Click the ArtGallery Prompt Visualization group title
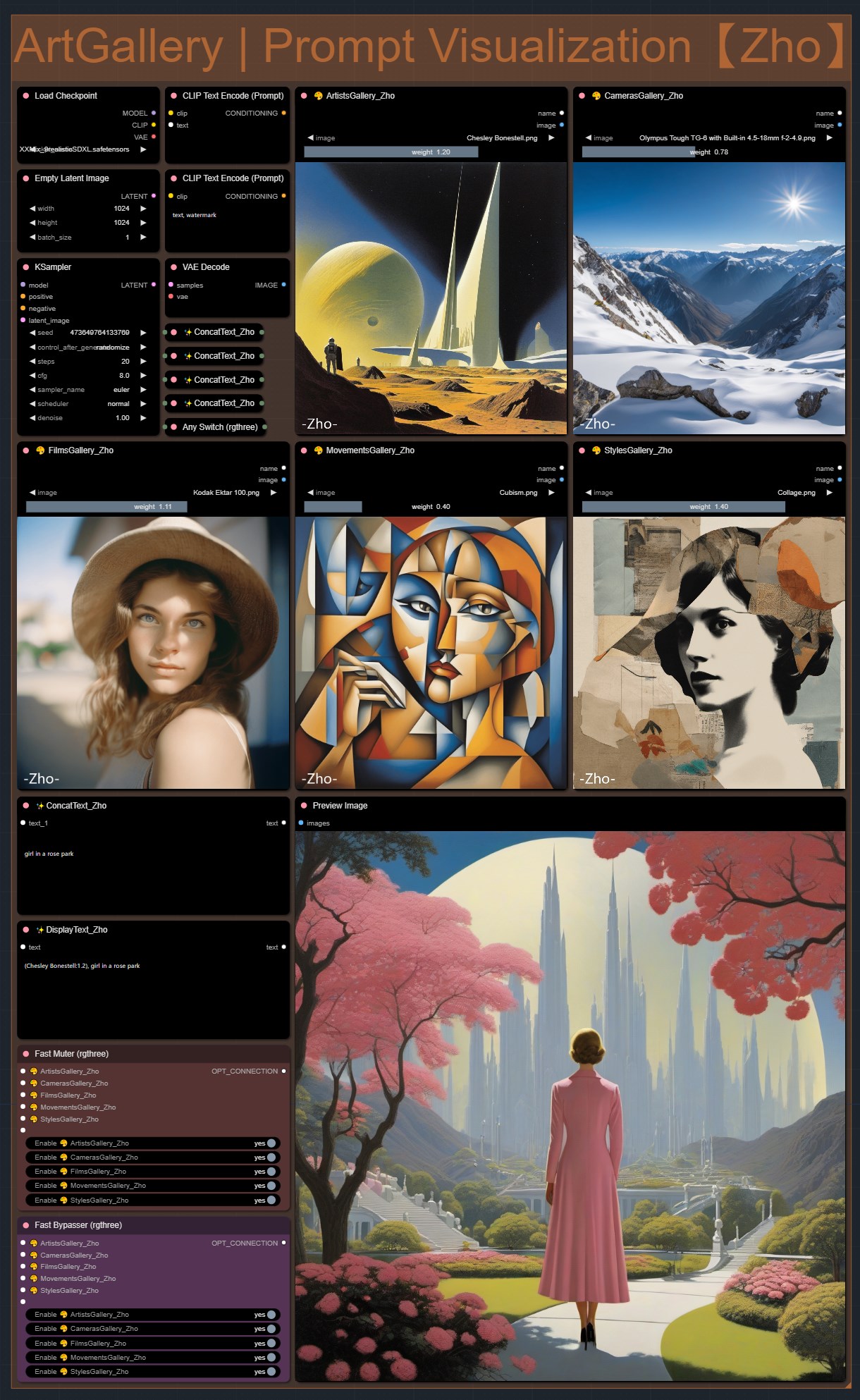The image size is (860, 1400). click(x=430, y=47)
